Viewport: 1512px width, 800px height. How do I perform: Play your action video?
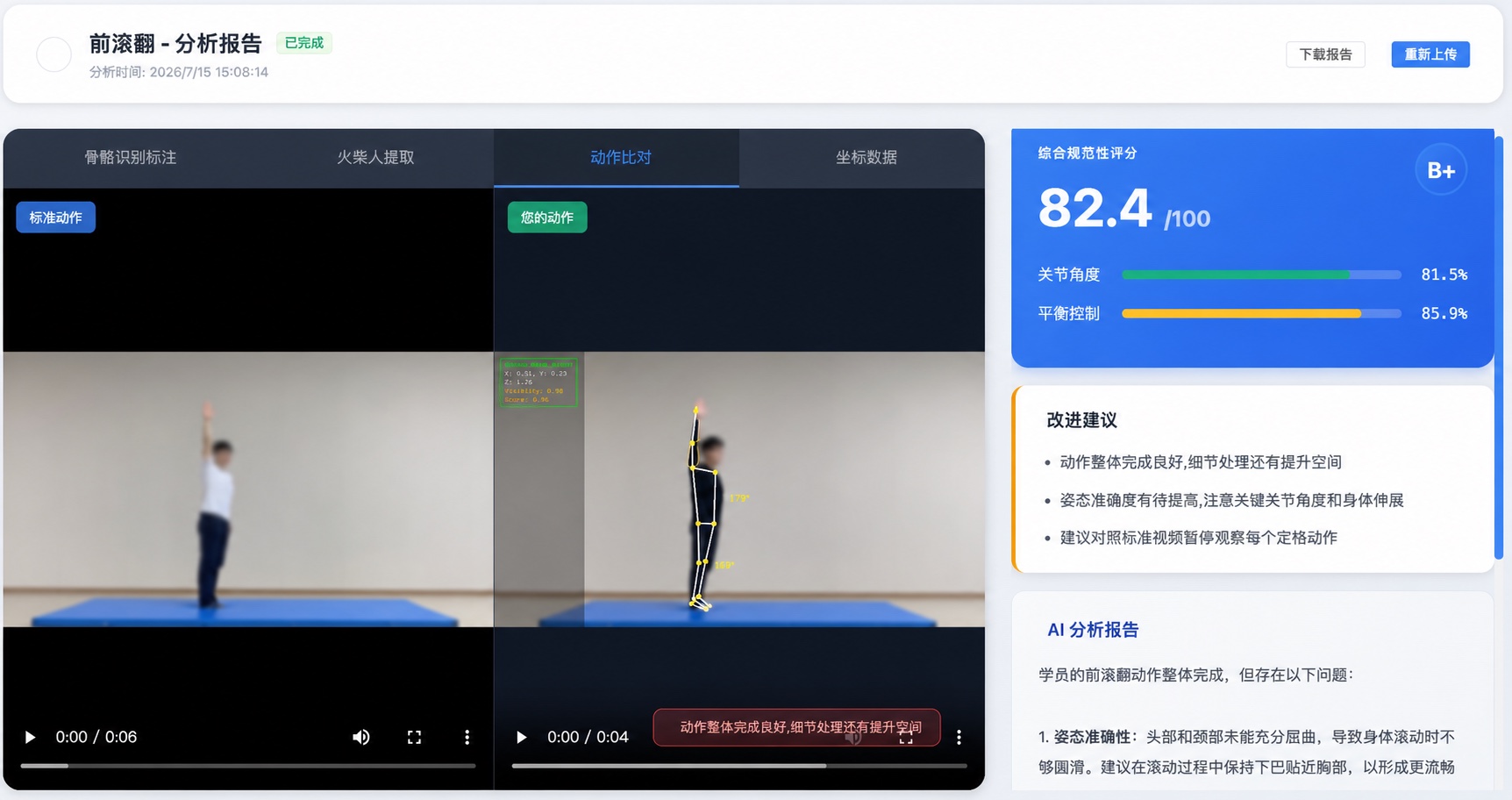pyautogui.click(x=522, y=737)
